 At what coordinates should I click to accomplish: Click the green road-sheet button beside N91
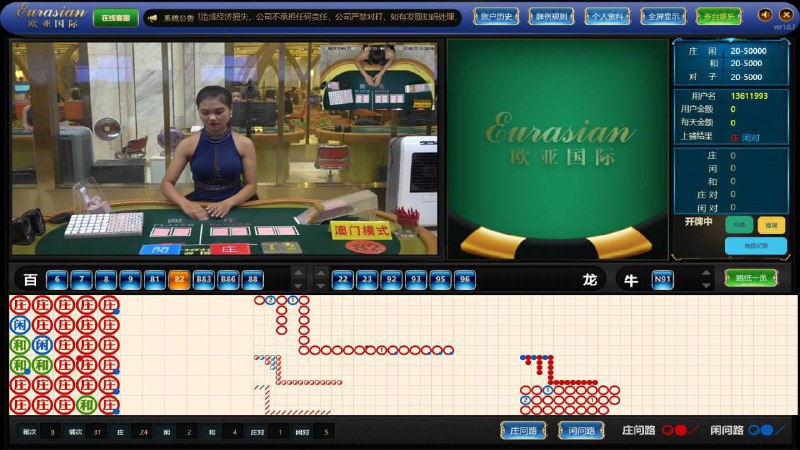tap(751, 279)
